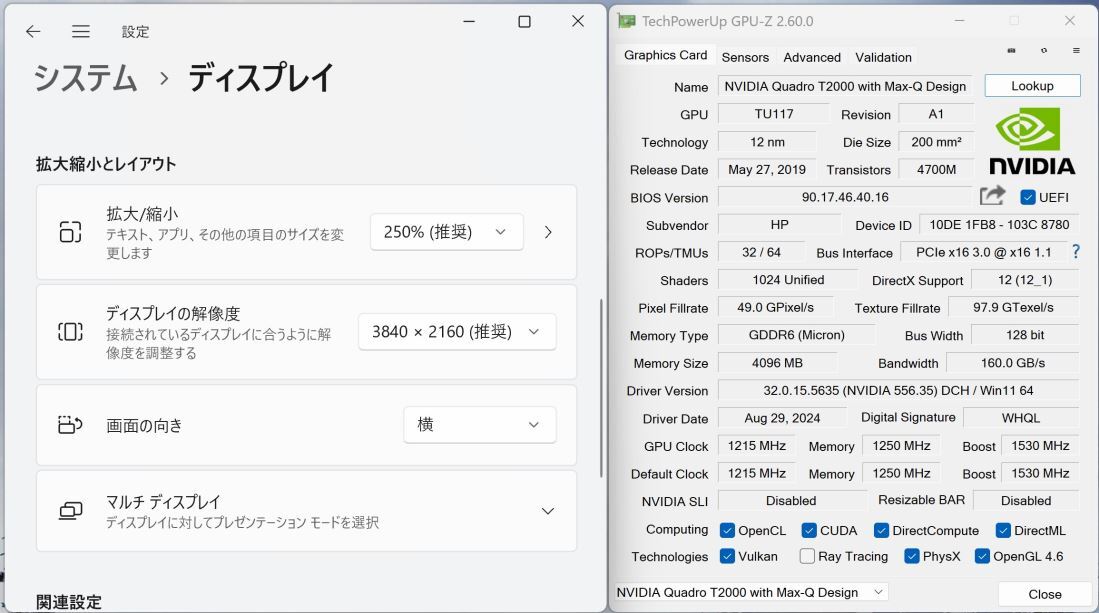This screenshot has width=1099, height=613.
Task: Click the GDDR6 (Micron) memory type value
Action: [796, 335]
